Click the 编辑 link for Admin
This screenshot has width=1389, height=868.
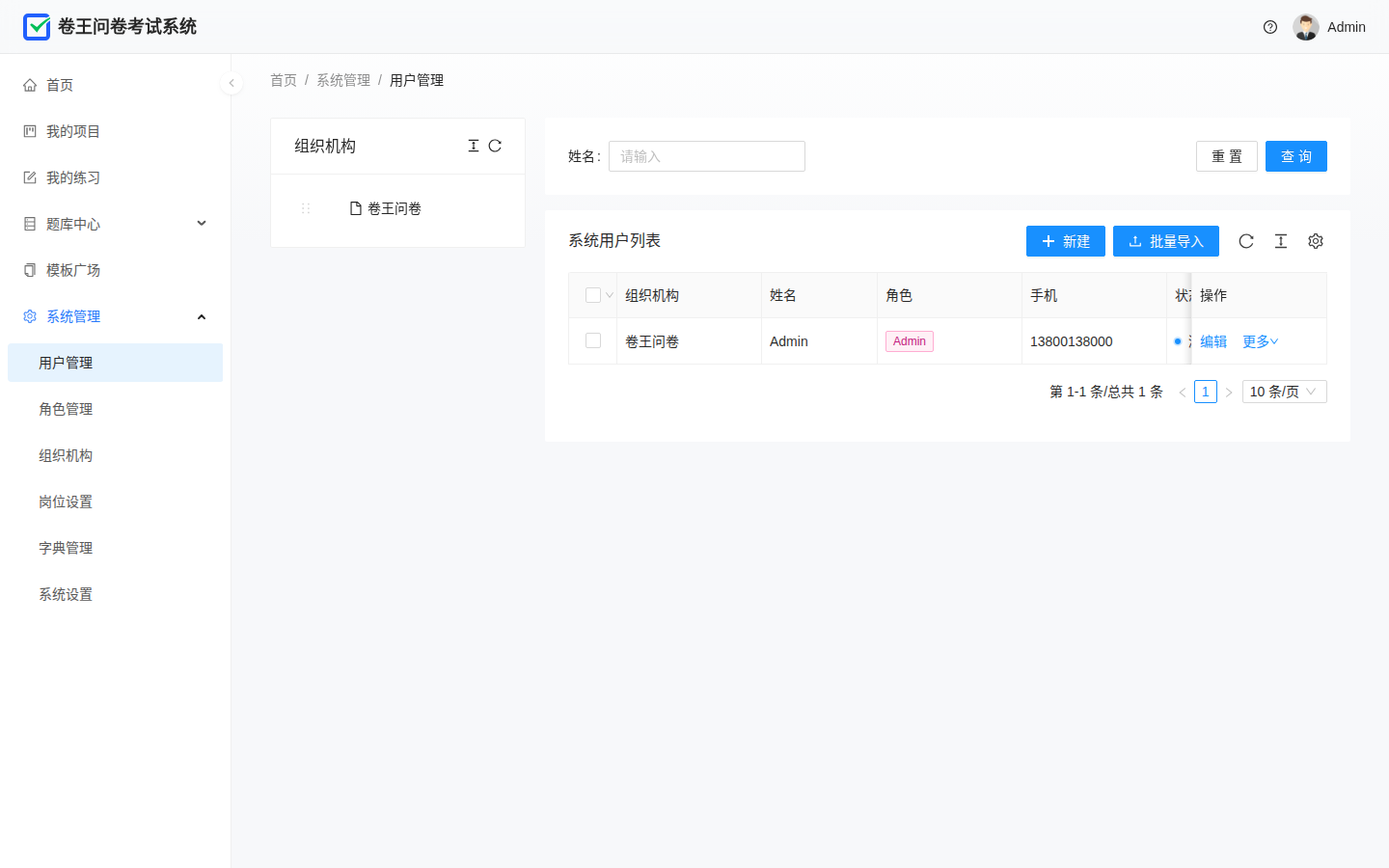click(1213, 341)
